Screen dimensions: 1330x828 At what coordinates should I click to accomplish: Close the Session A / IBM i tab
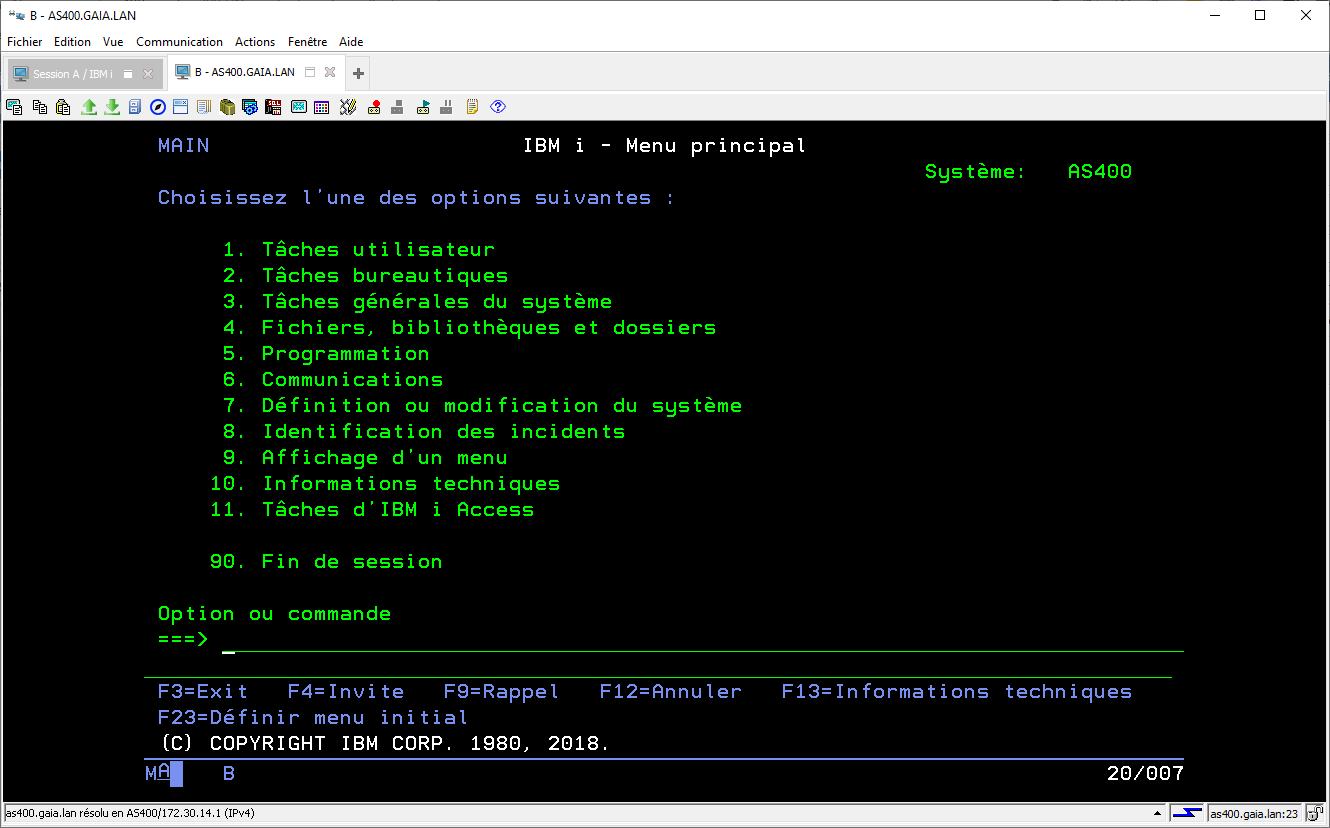[x=148, y=74]
